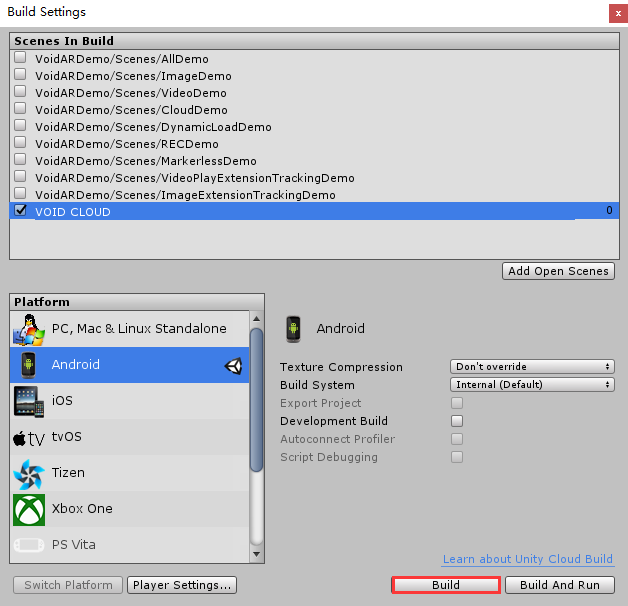Screen dimensions: 628x606
Task: Click the platform list scroll up arrow
Action: point(256,319)
